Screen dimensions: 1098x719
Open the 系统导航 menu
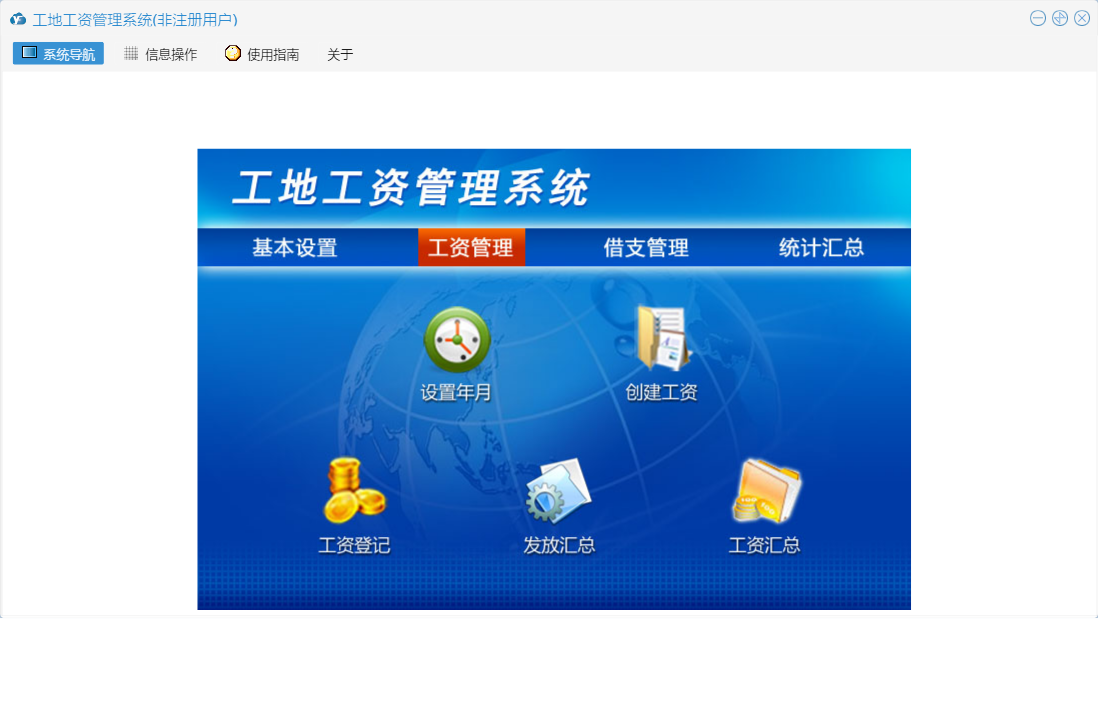pos(58,54)
